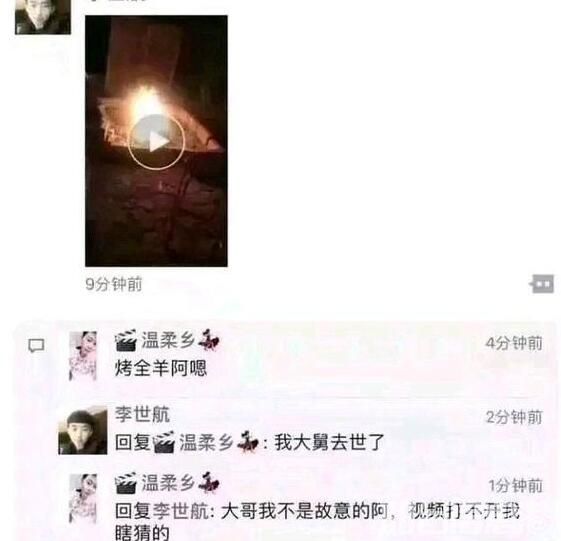
Task: Tap the 李世航 mention in the last reply
Action: [181, 511]
